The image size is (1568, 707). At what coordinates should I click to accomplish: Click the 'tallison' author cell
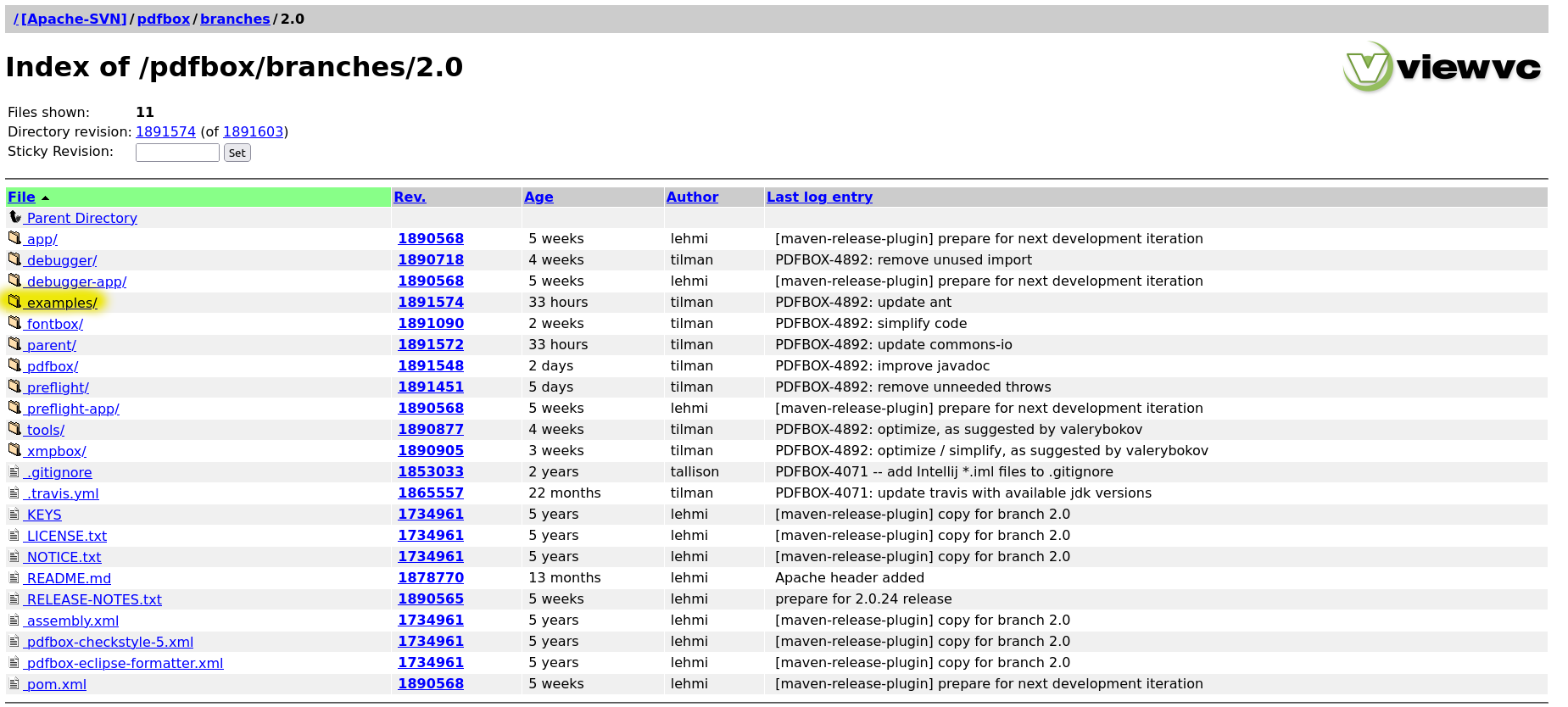click(695, 471)
